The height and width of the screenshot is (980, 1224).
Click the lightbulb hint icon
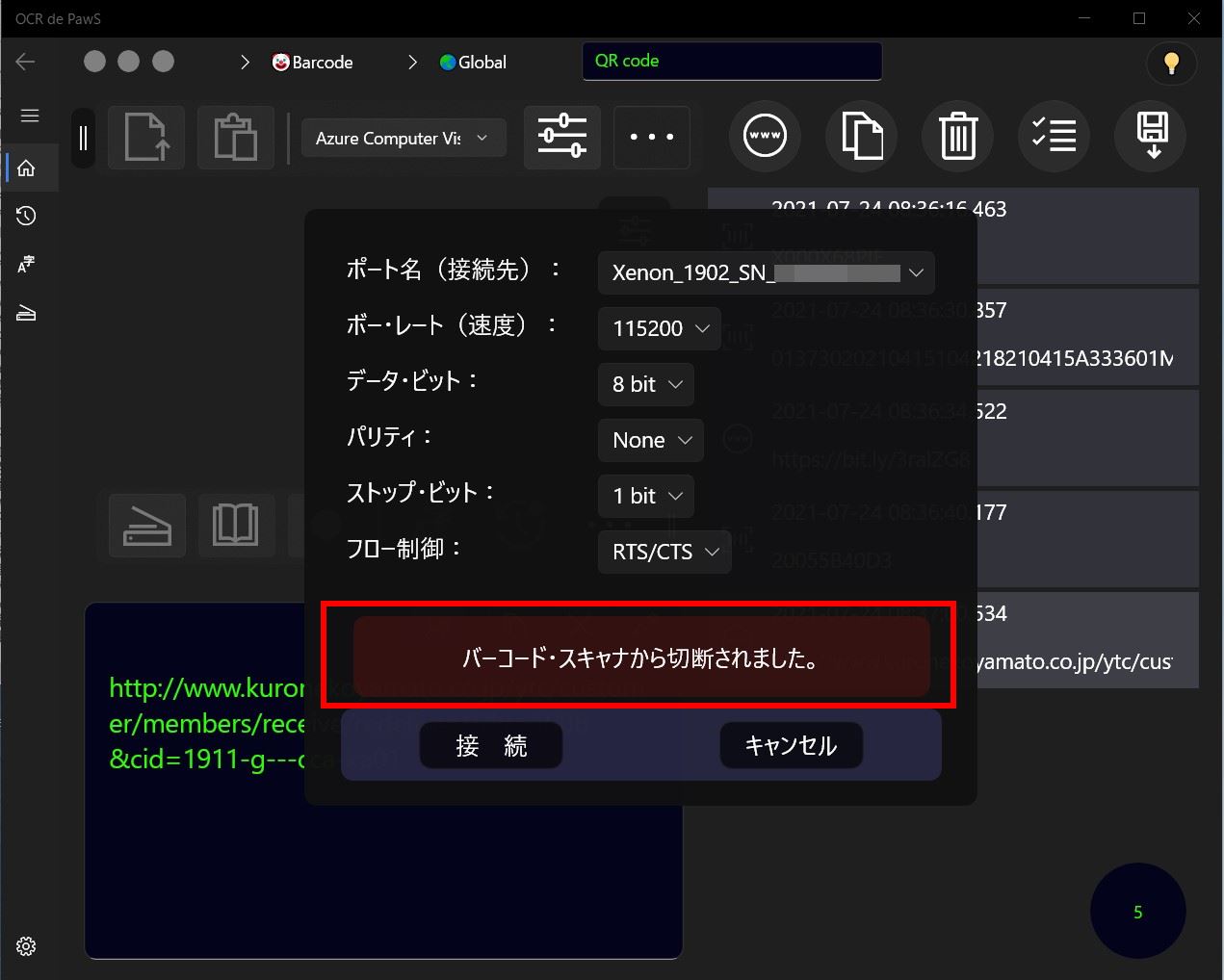point(1171,64)
